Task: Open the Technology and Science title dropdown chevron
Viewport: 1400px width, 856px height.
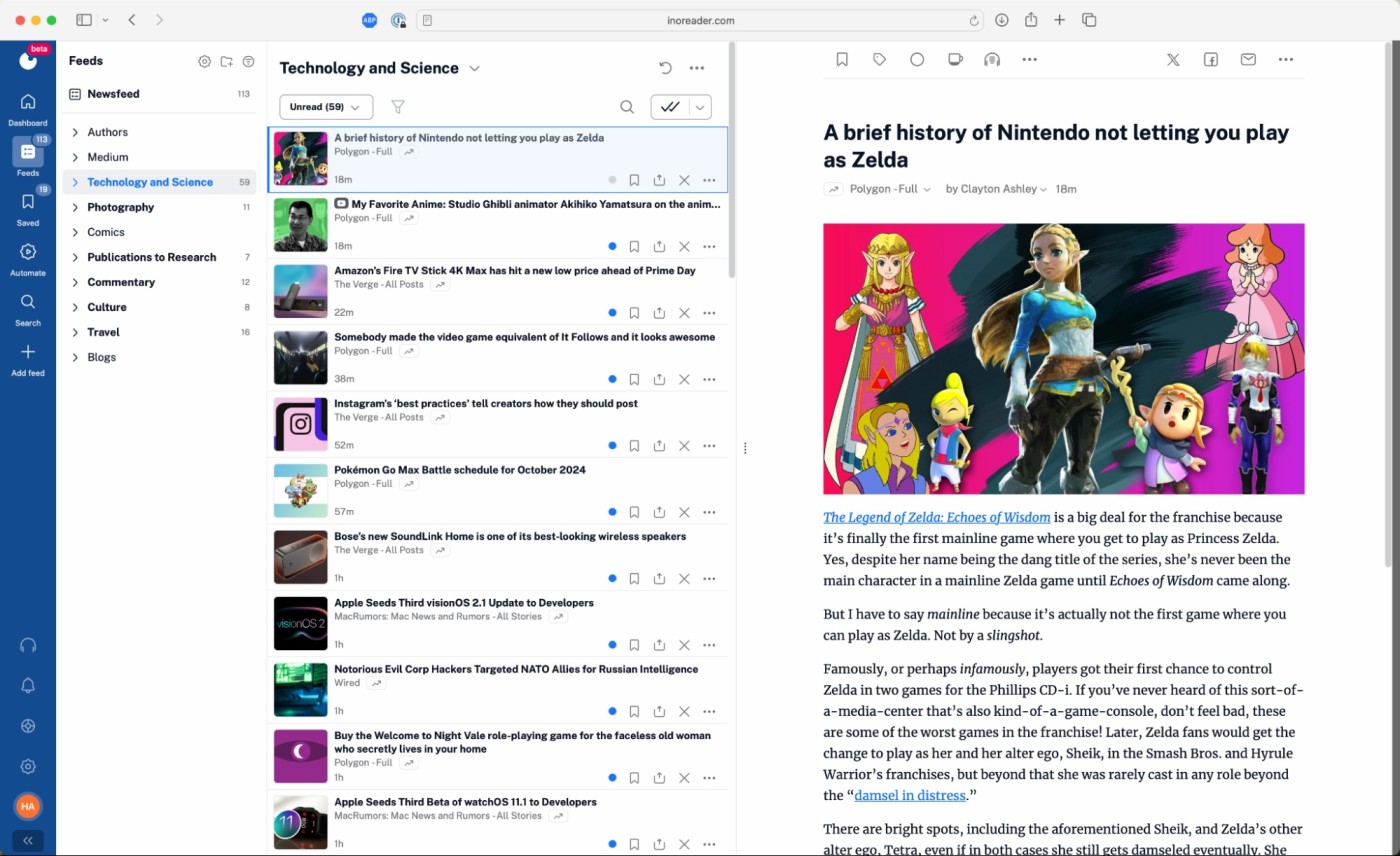Action: (475, 68)
